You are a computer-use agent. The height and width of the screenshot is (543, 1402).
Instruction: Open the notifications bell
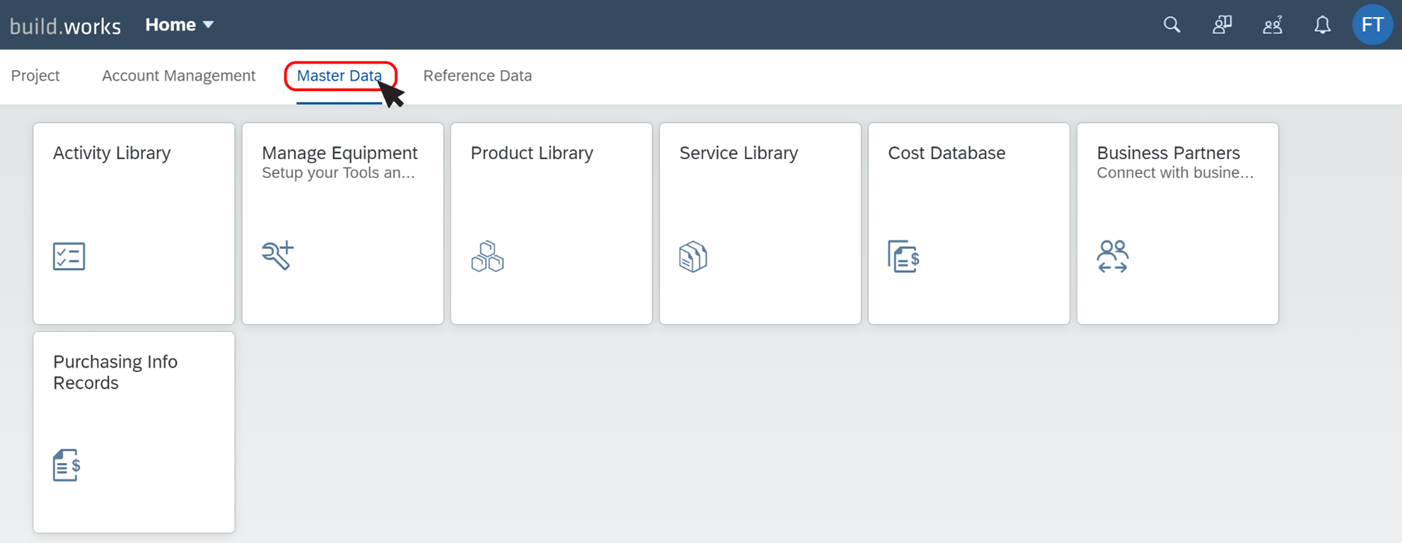pos(1322,25)
